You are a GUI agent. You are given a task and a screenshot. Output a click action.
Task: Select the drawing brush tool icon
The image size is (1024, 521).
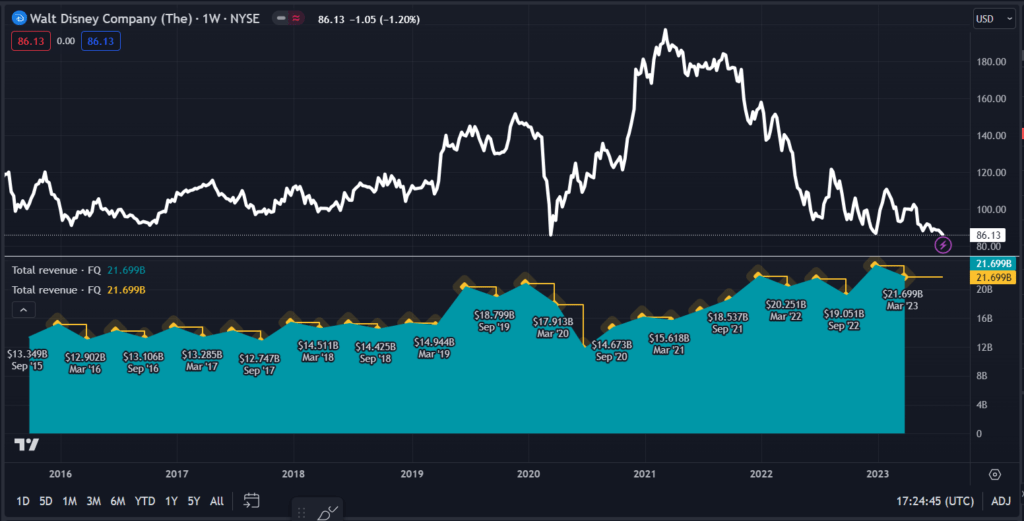(x=327, y=513)
